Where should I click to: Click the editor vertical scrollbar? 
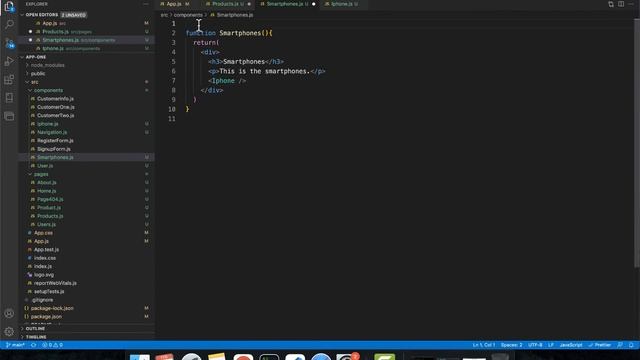(x=637, y=143)
